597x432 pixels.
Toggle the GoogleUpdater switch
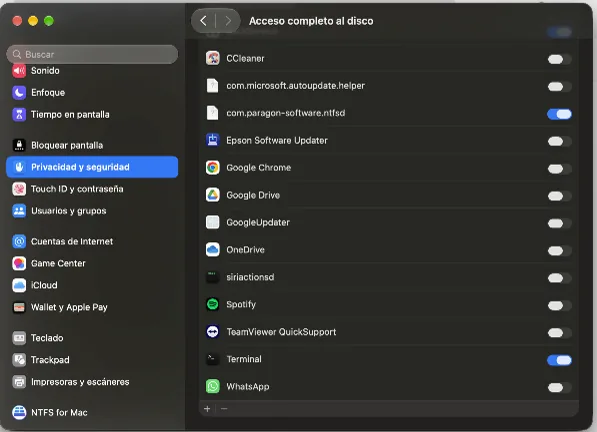(559, 223)
